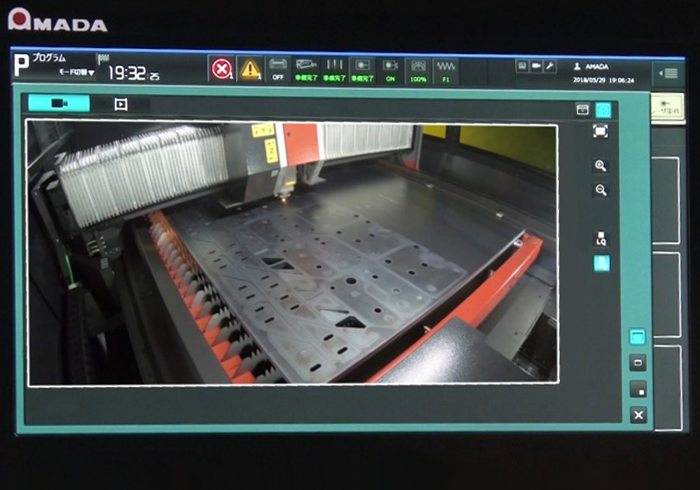Click the AMADA logo above the screen
Screen dimensions: 700x490
[58, 20]
